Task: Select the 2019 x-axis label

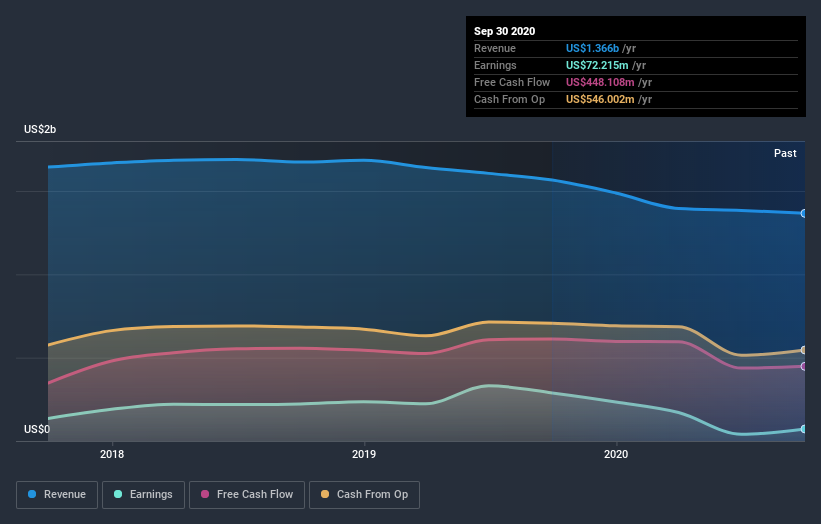Action: (364, 454)
